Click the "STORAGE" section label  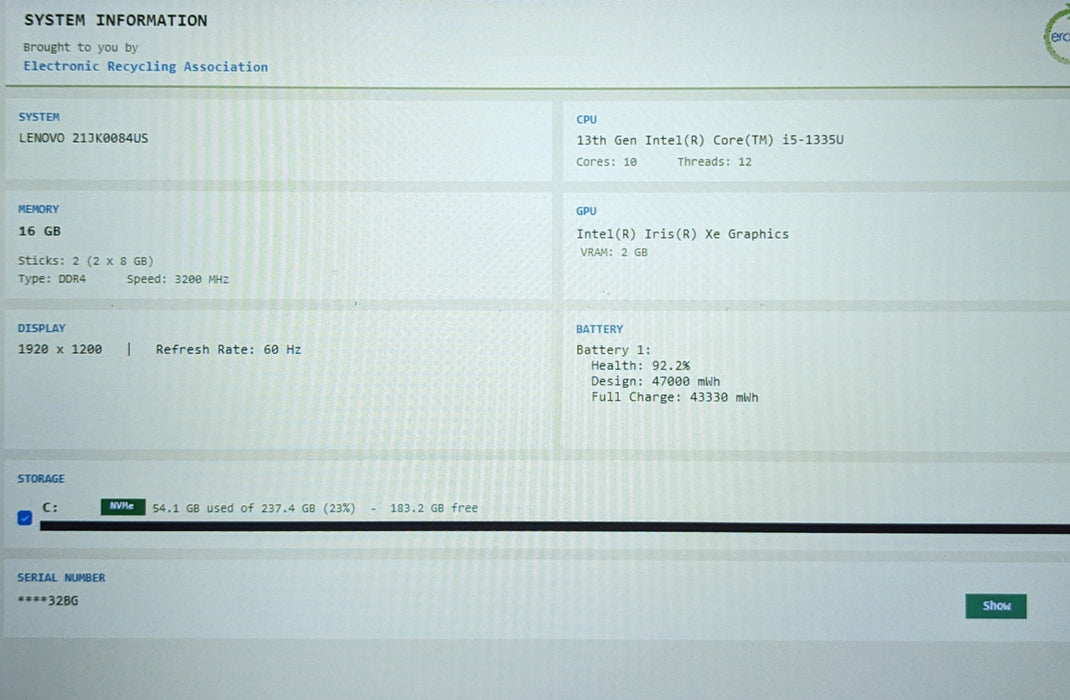pyautogui.click(x=41, y=479)
